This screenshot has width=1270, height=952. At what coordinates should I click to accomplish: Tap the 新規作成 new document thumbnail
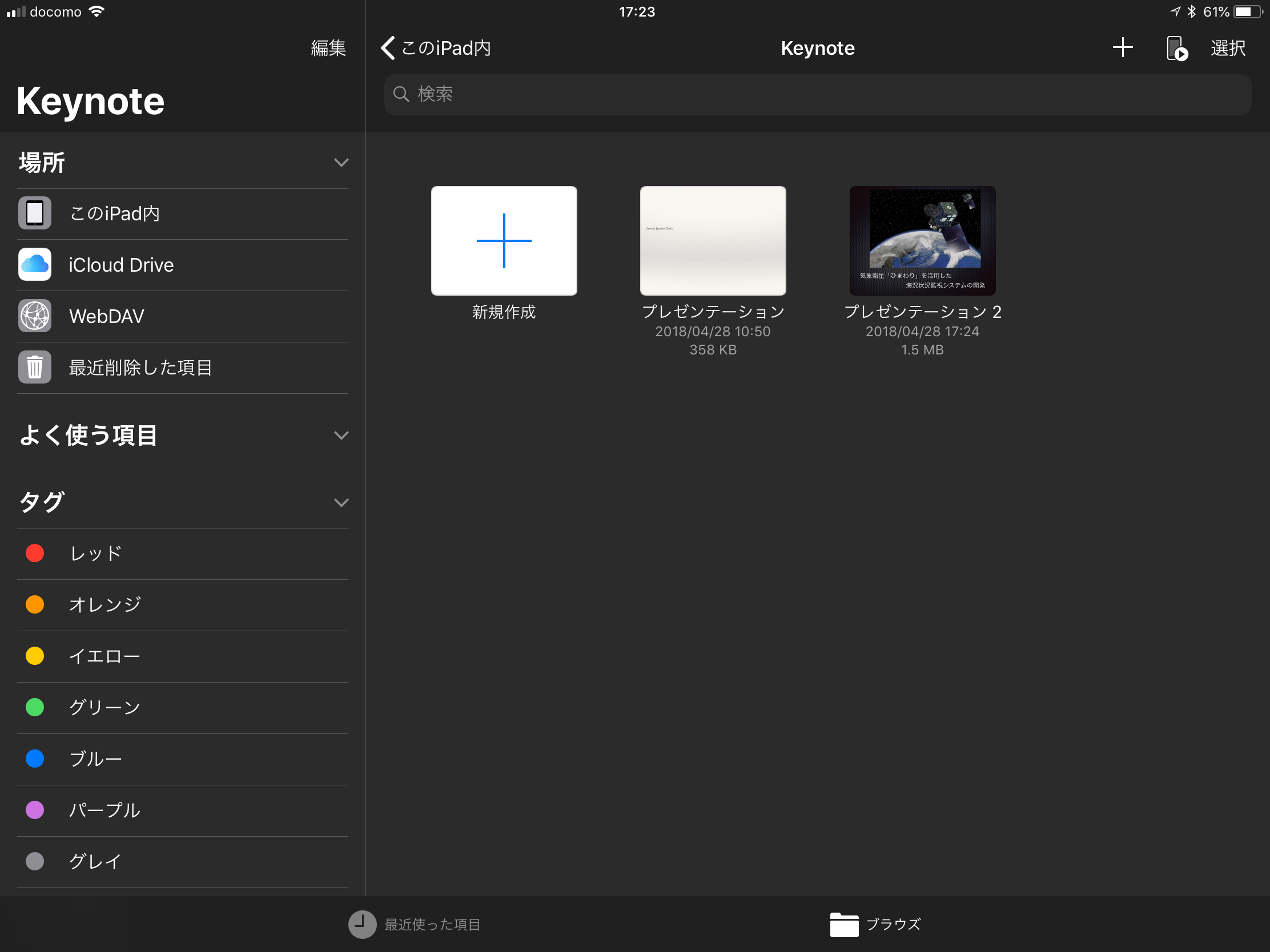504,240
